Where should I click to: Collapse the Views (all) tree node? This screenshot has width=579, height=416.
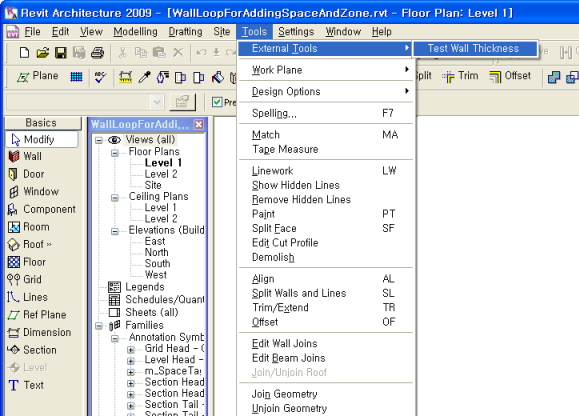click(99, 140)
